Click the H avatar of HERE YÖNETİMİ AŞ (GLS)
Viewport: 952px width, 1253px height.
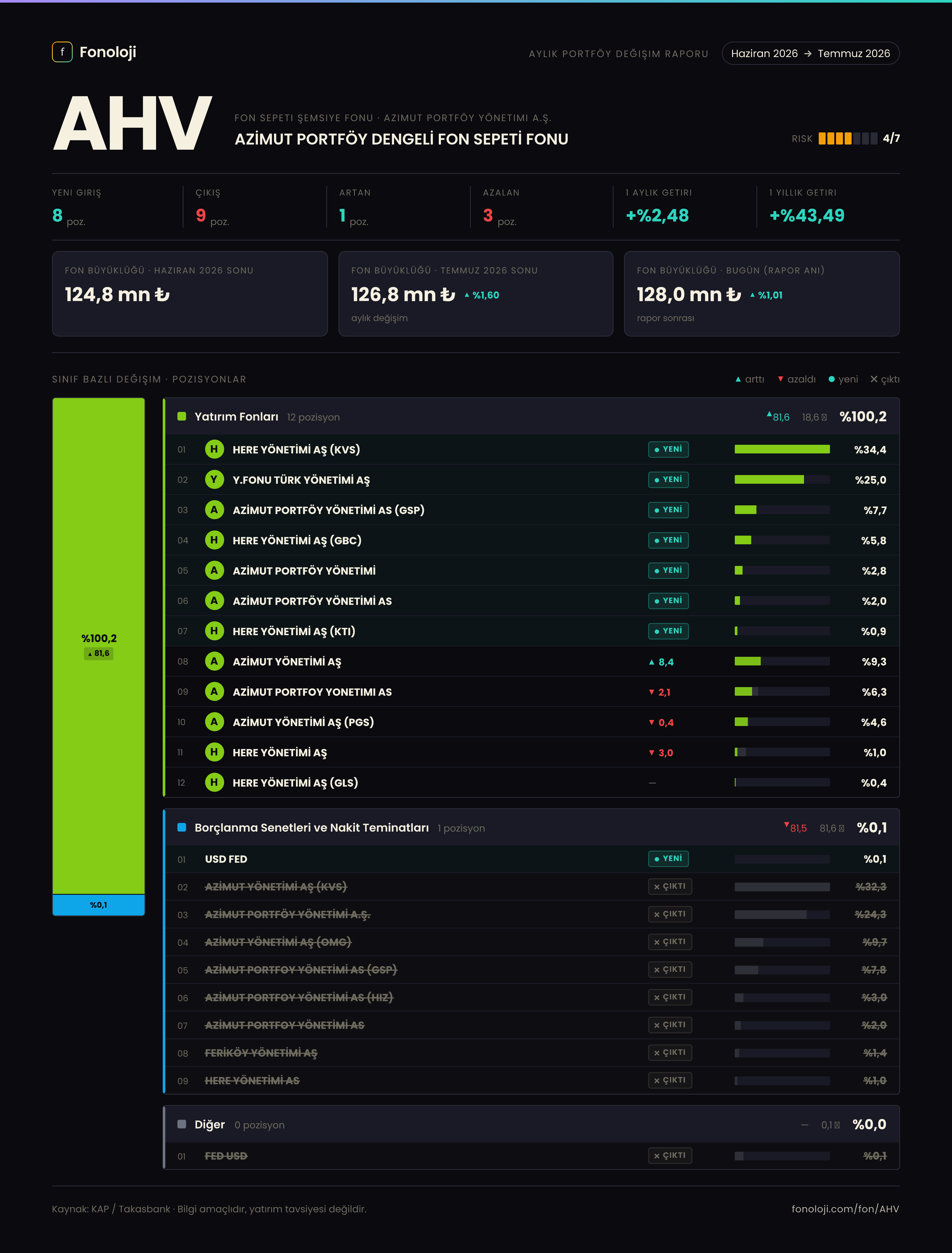214,782
